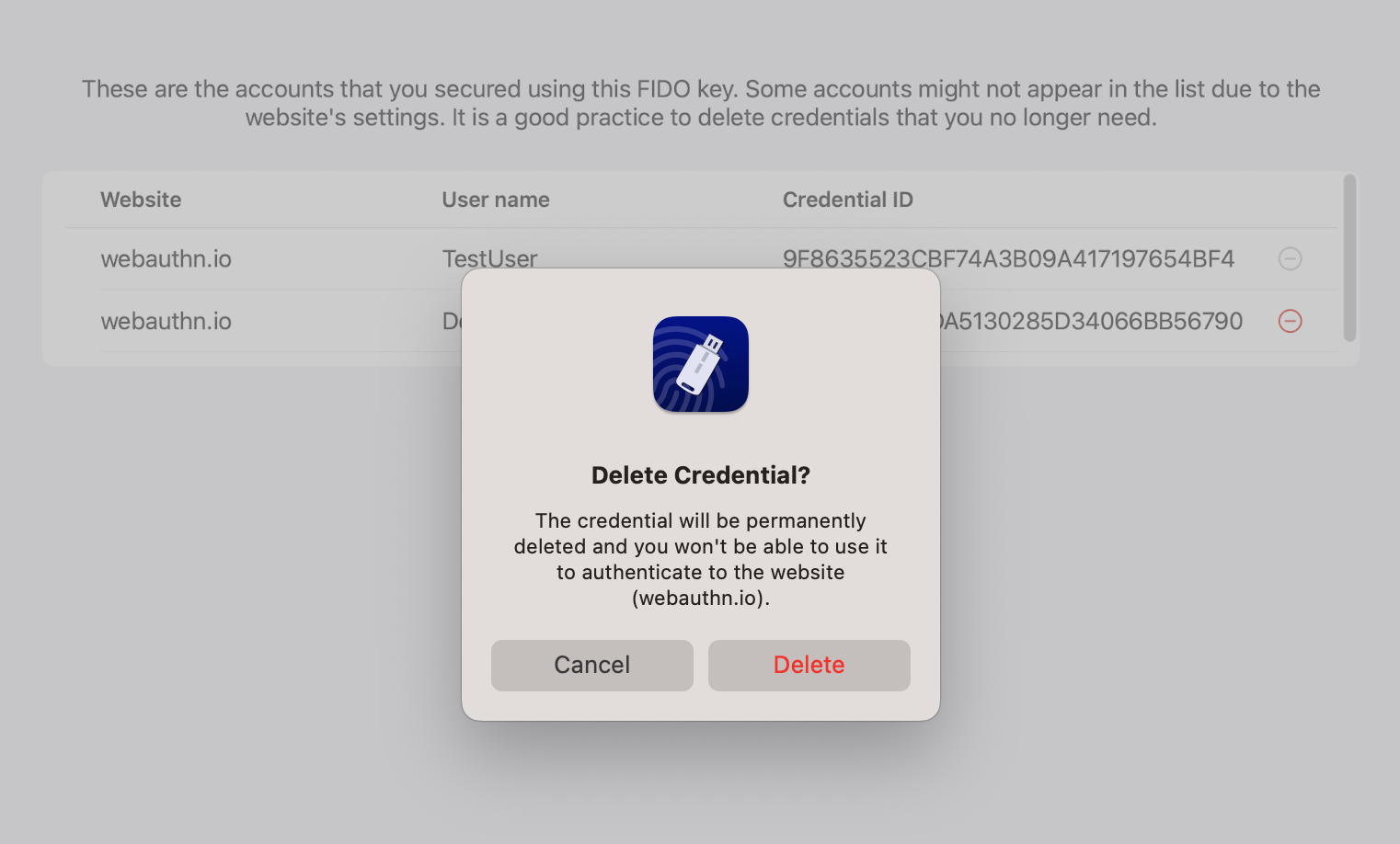The image size is (1400, 844).
Task: Click the credentials list vertical scrollbar
Action: click(1349, 257)
